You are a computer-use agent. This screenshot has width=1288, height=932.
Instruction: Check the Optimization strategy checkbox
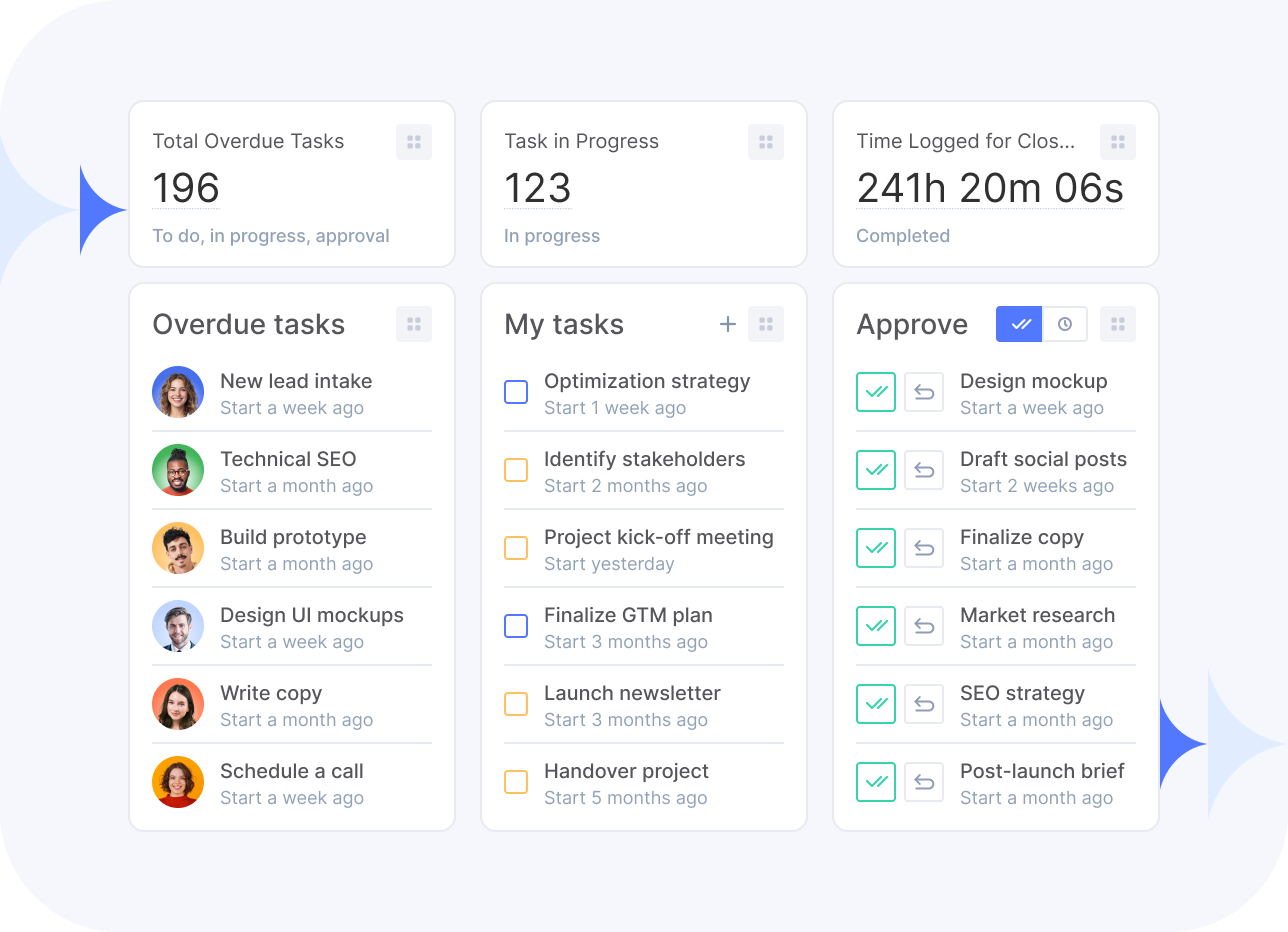point(516,392)
